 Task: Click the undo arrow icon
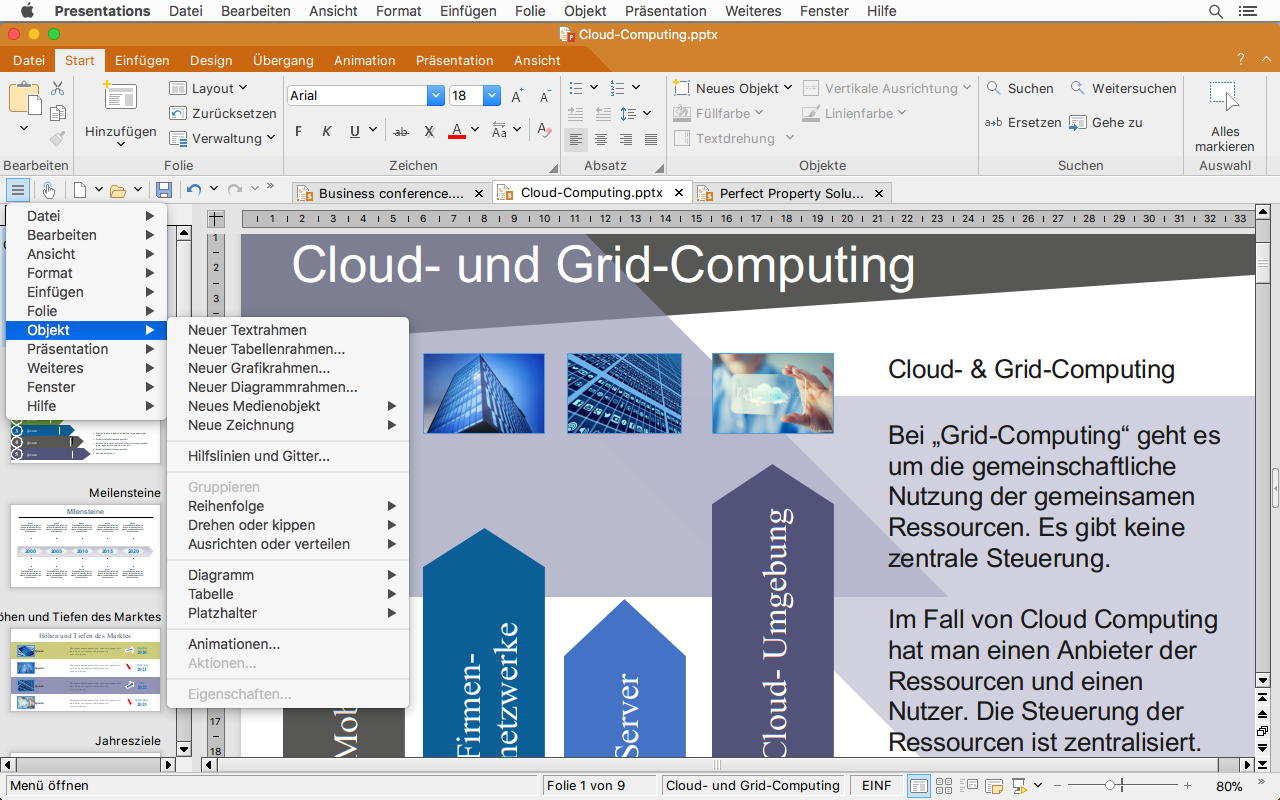(x=194, y=190)
